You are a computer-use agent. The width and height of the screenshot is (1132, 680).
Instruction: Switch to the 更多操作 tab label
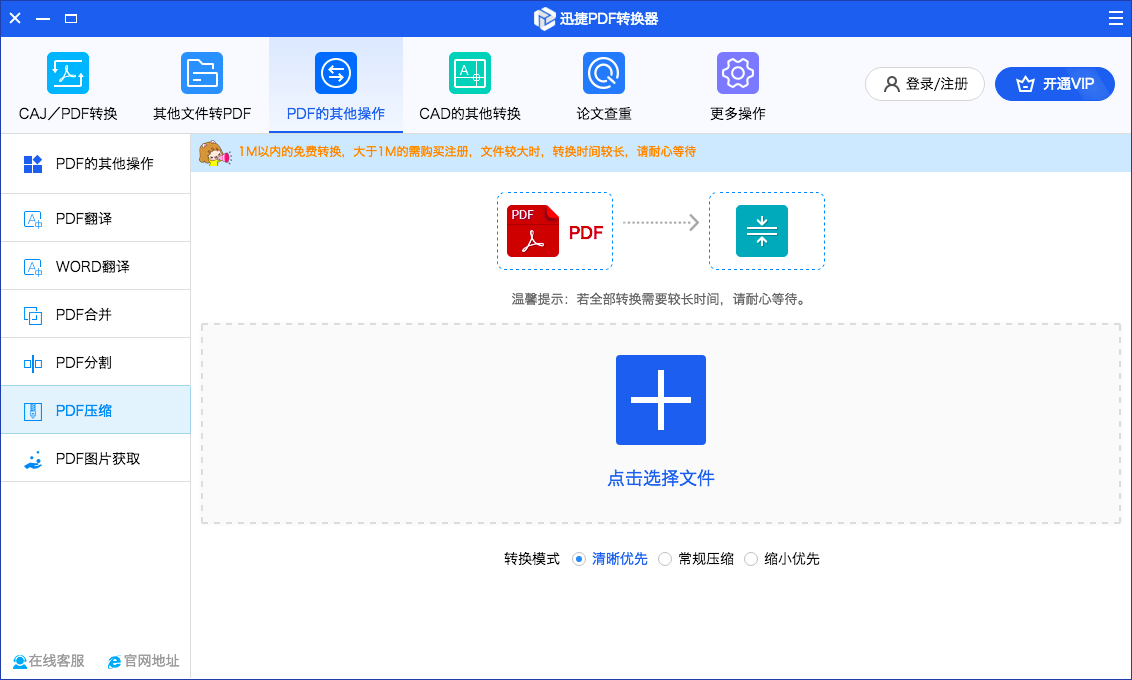(738, 113)
